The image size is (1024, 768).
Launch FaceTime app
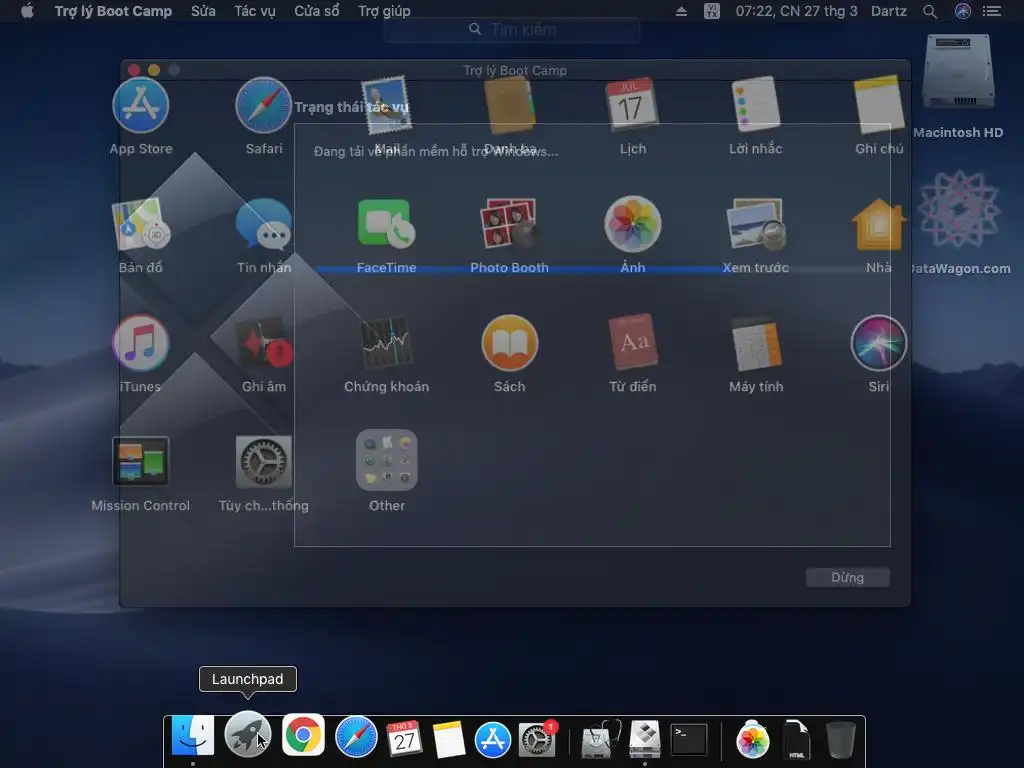pyautogui.click(x=387, y=223)
